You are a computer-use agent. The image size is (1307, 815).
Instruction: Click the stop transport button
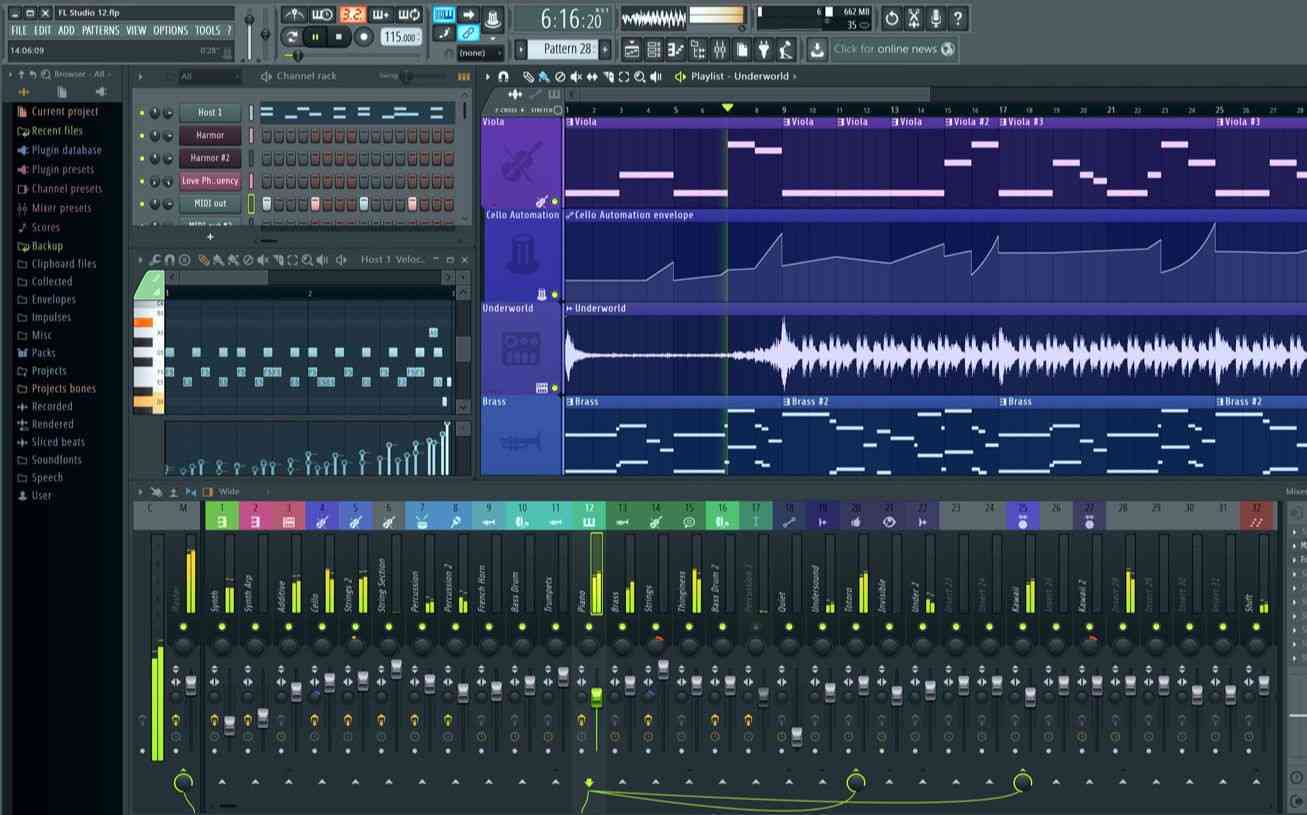coord(339,37)
